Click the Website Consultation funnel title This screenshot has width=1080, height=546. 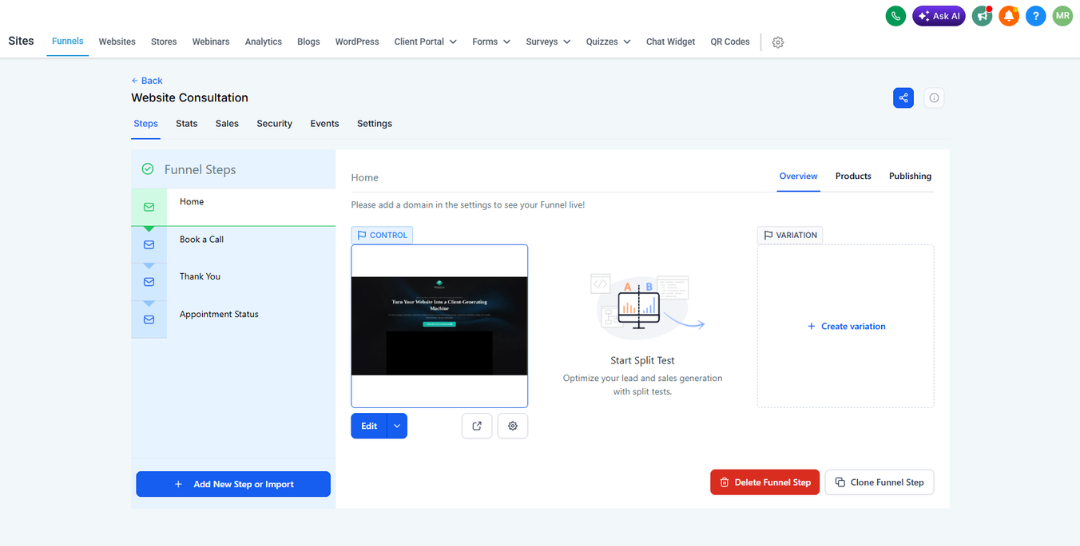[189, 98]
